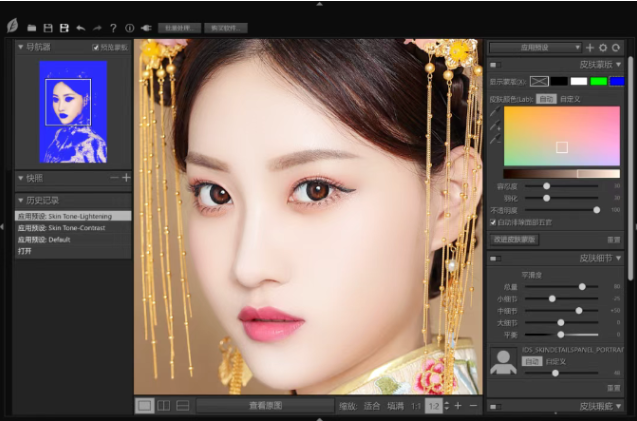Screen dimensions: 637x421
Task: Select Skin Tone-Contrast history entry
Action: click(x=60, y=228)
